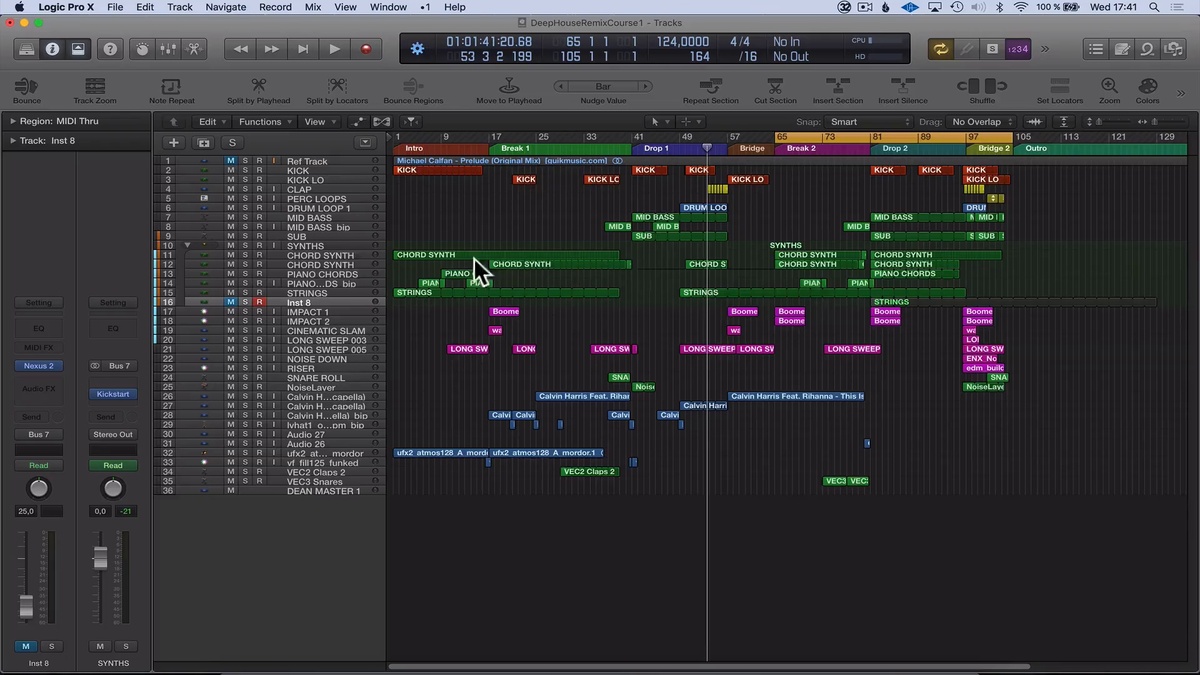Click the Shuffle toolbar icon
The width and height of the screenshot is (1200, 675).
(982, 87)
